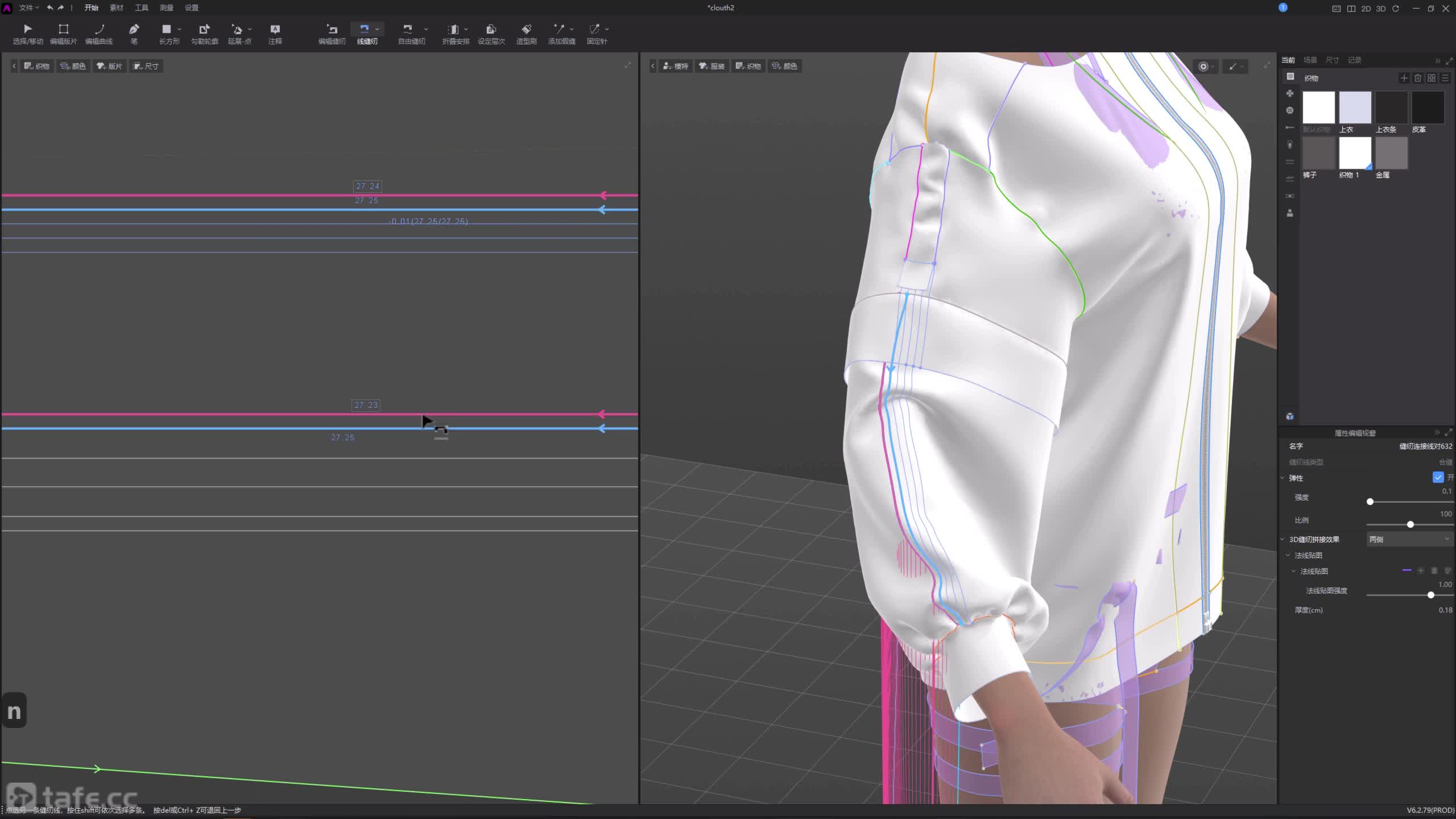The height and width of the screenshot is (819, 1456).
Task: Add a new fabric with the plus icon
Action: [x=1404, y=78]
